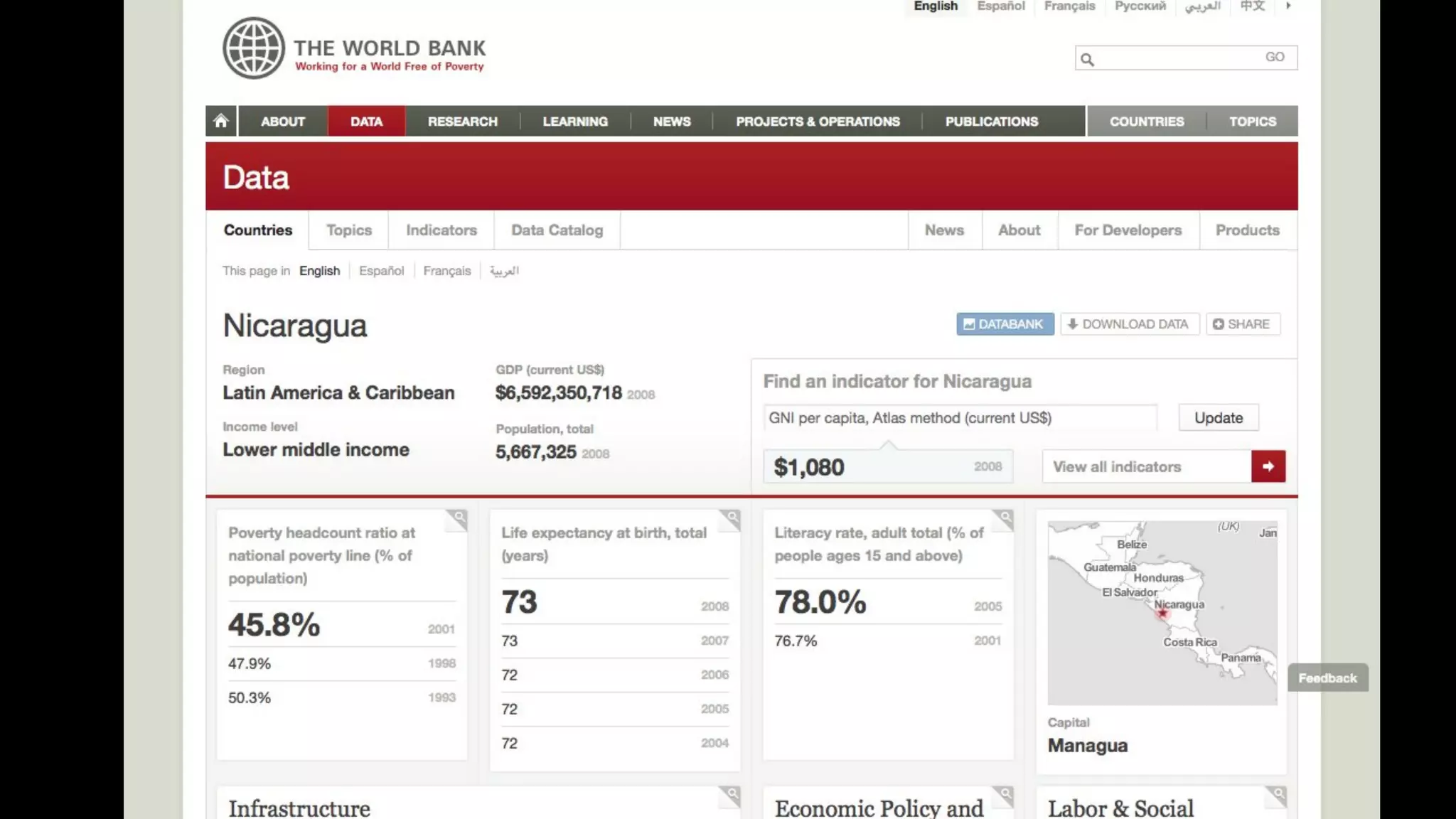Click the search magnifier icon
The height and width of the screenshot is (819, 1456).
tap(1087, 59)
